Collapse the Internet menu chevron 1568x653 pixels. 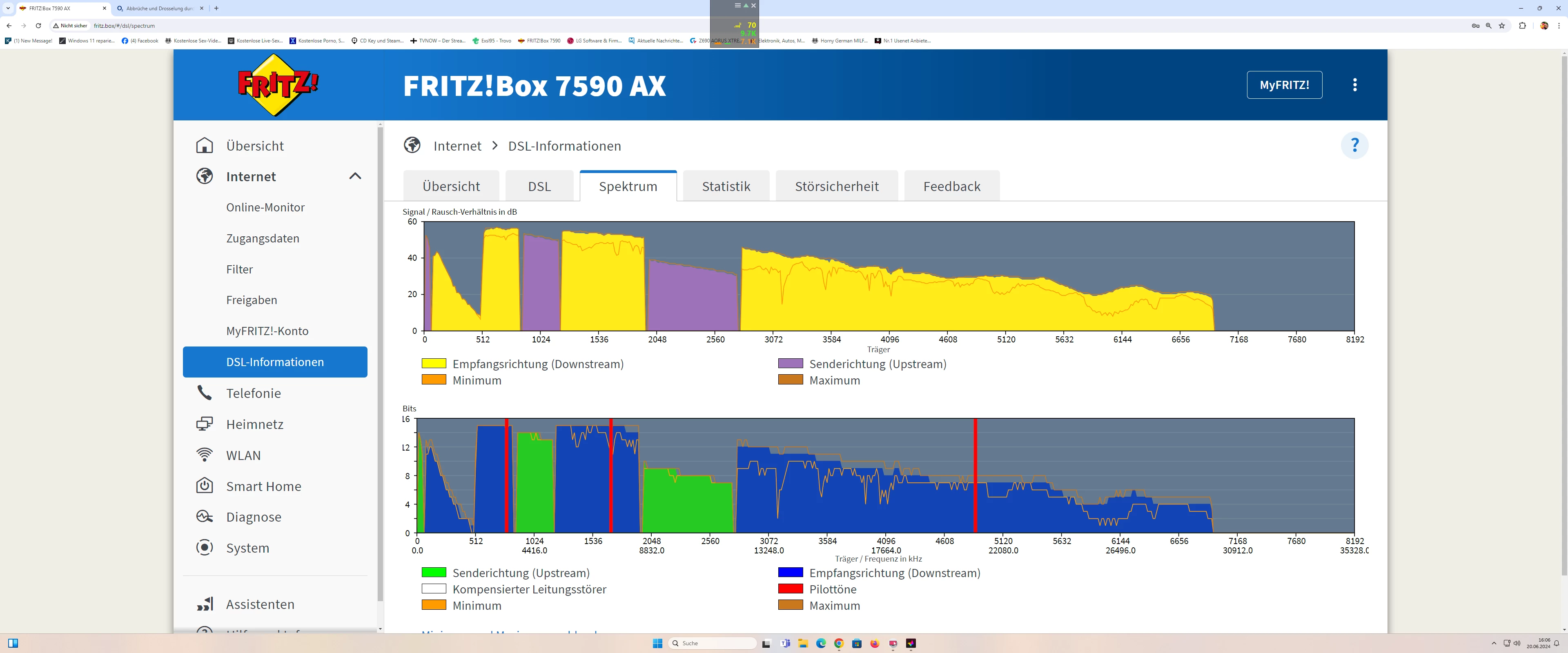click(x=355, y=176)
